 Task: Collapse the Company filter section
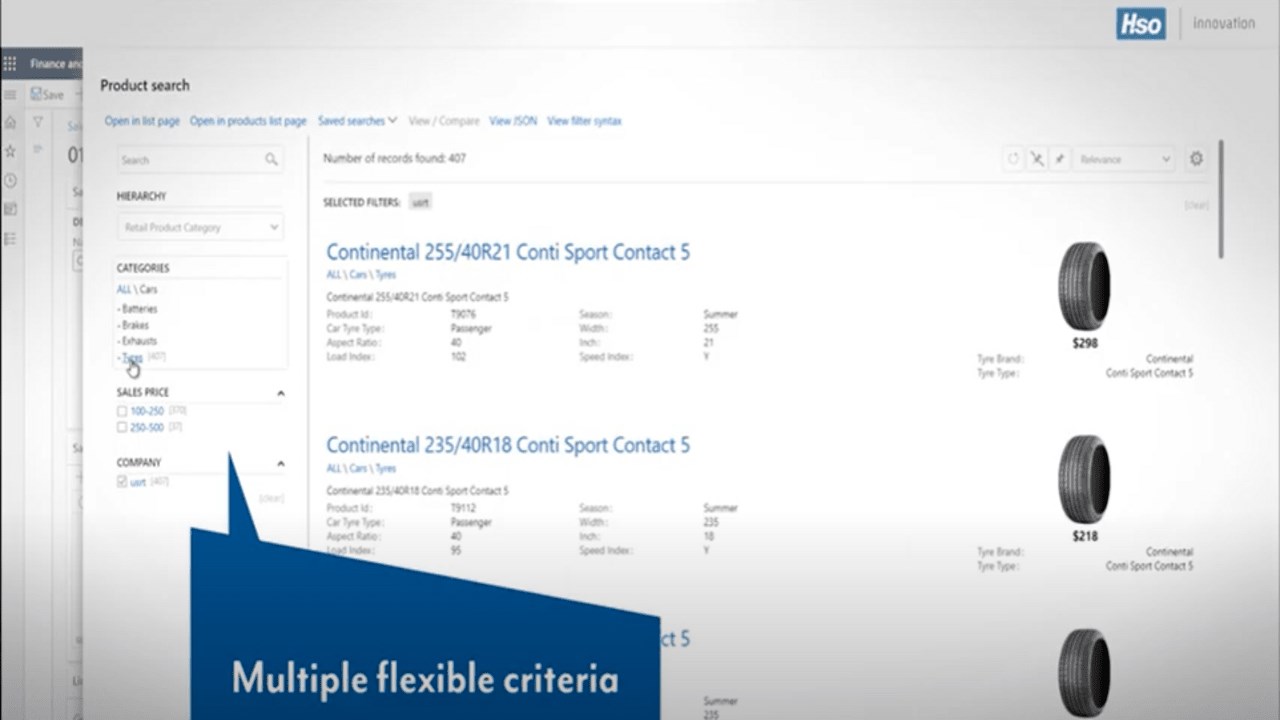point(280,463)
